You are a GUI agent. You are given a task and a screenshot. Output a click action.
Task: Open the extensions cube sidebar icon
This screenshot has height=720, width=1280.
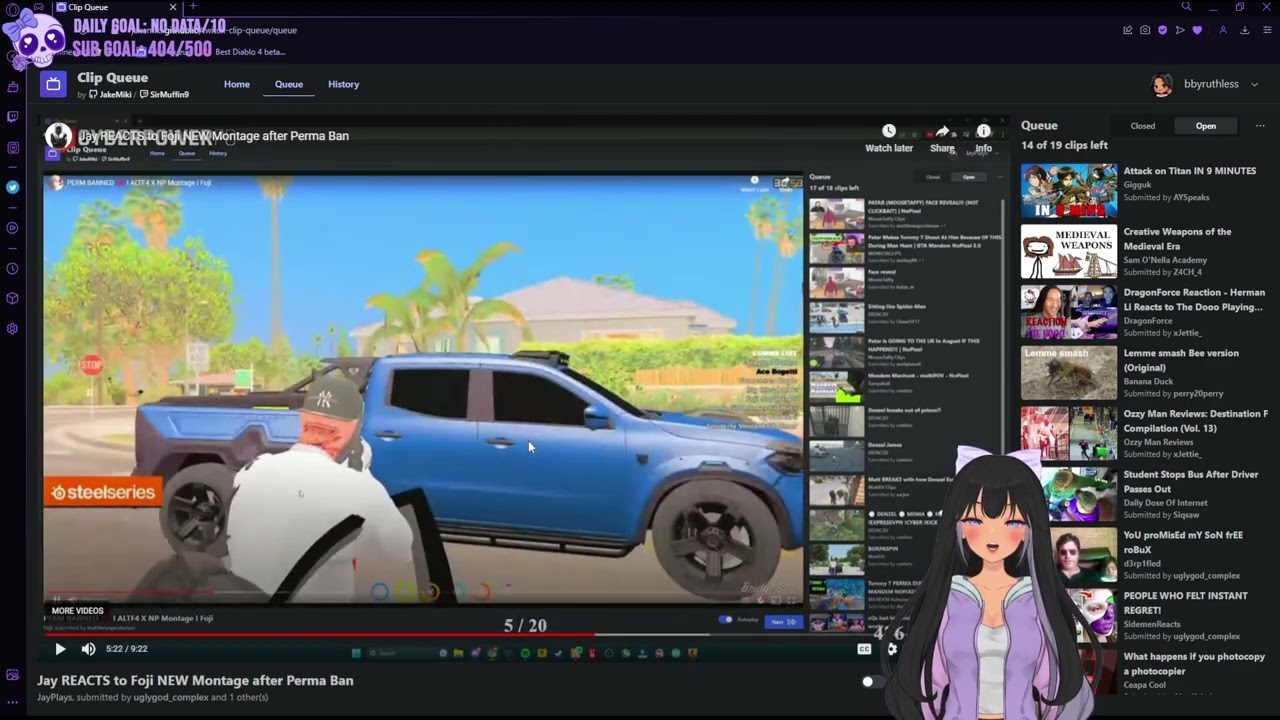click(12, 298)
